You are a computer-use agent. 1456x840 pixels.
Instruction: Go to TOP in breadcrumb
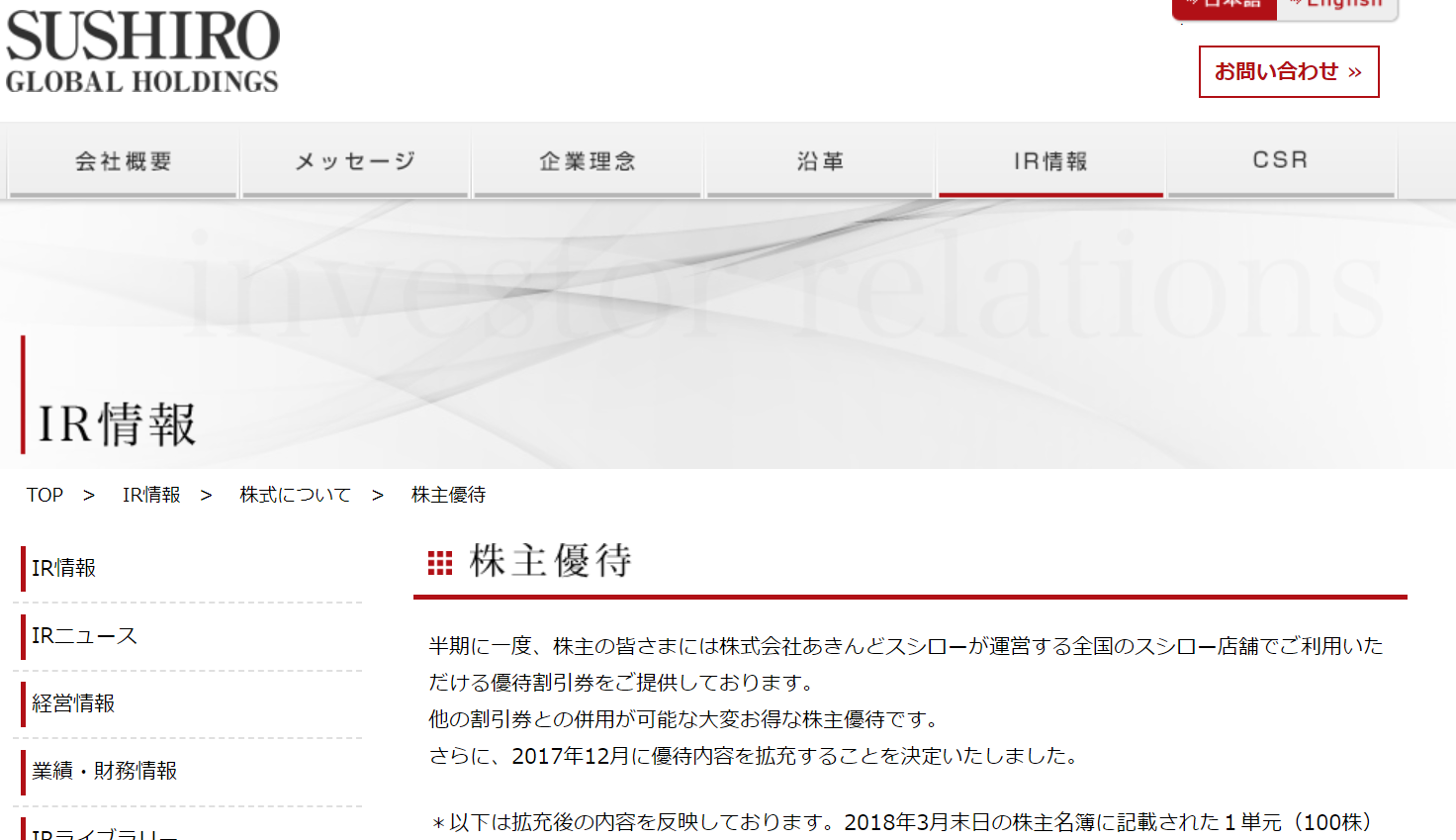pyautogui.click(x=45, y=495)
